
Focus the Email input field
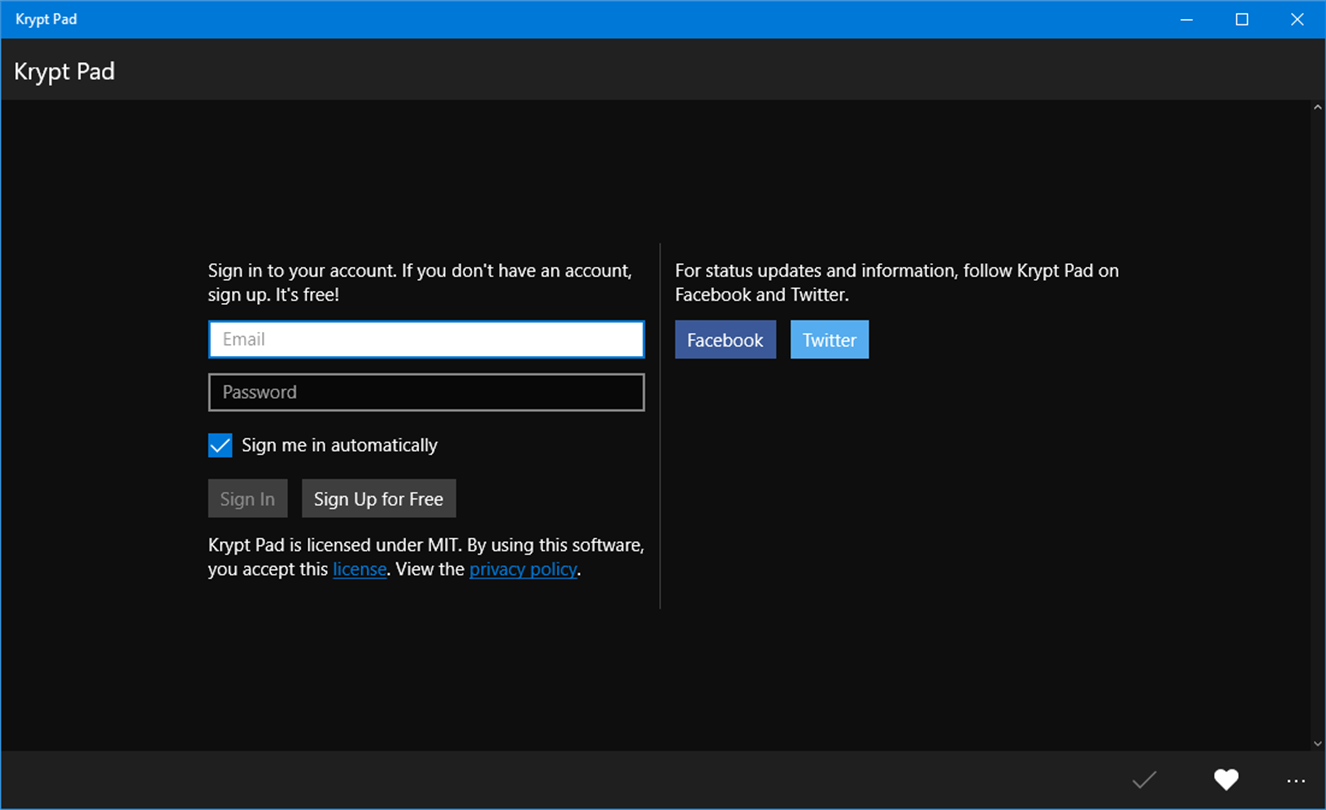tap(426, 339)
